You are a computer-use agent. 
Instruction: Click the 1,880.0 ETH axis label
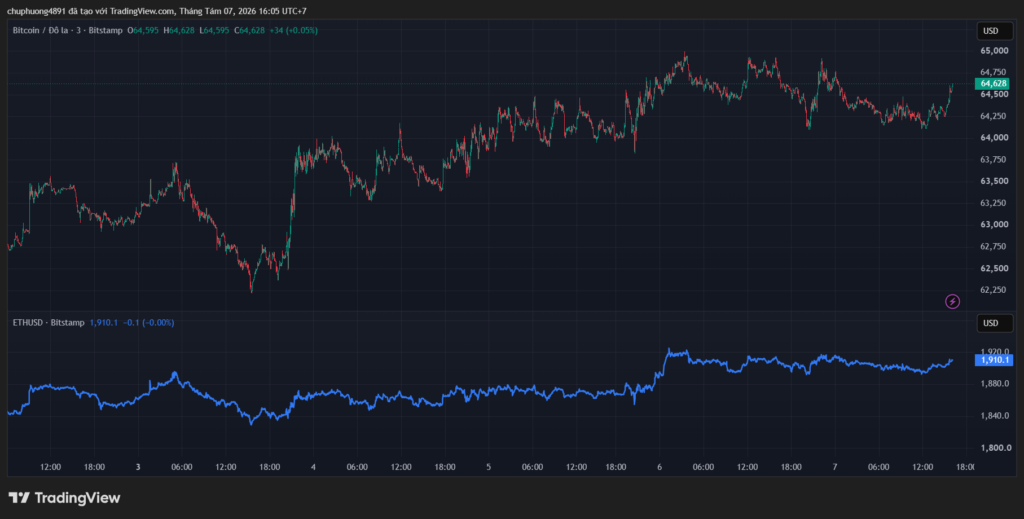996,383
